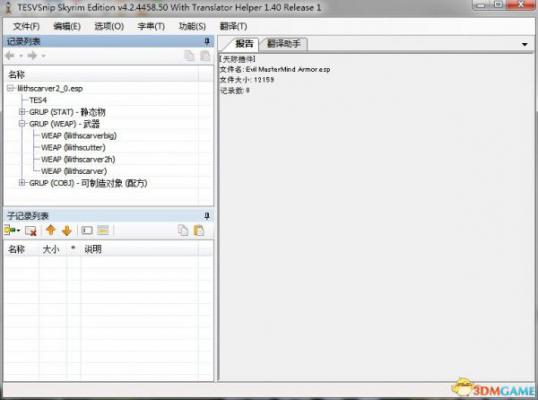Expand GRUP (COBJ) 可制造对象 node
This screenshot has width=538, height=400.
click(22, 183)
